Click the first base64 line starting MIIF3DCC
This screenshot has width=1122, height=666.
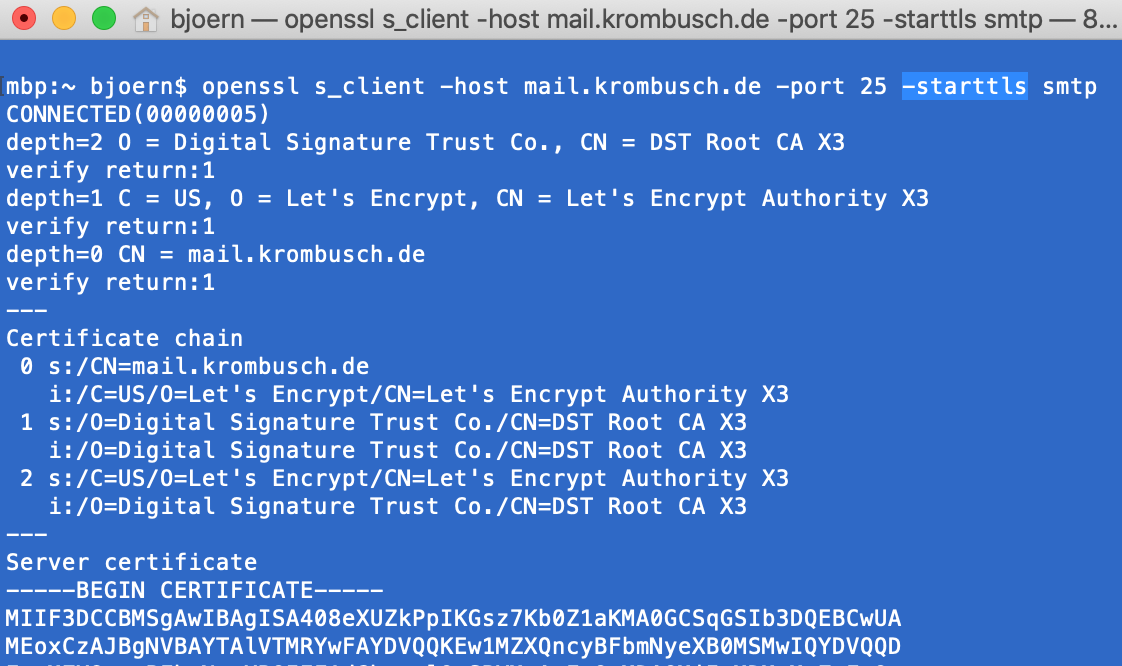pos(454,618)
